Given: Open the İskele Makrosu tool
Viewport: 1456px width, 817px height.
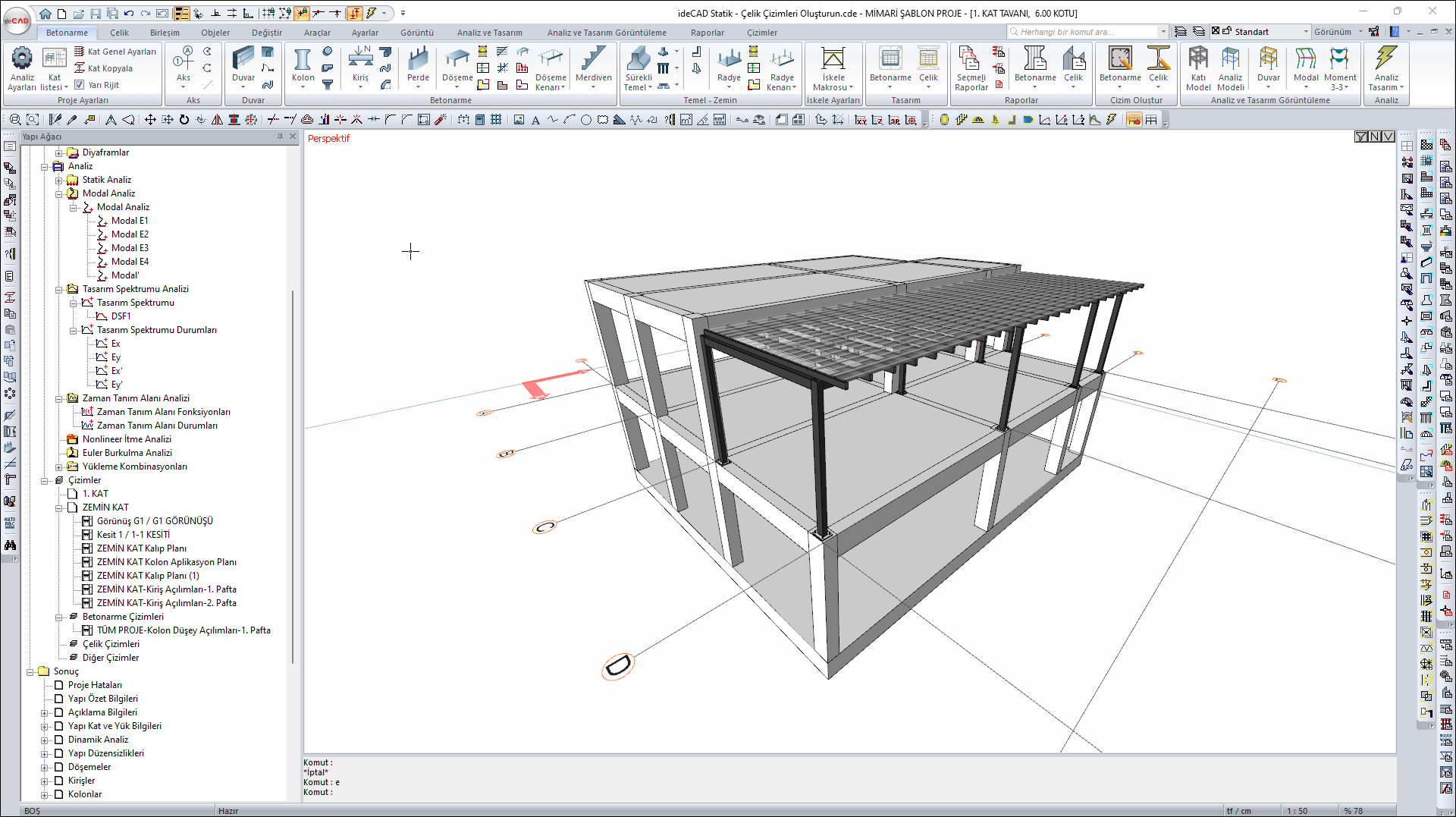Looking at the screenshot, I should click(833, 68).
